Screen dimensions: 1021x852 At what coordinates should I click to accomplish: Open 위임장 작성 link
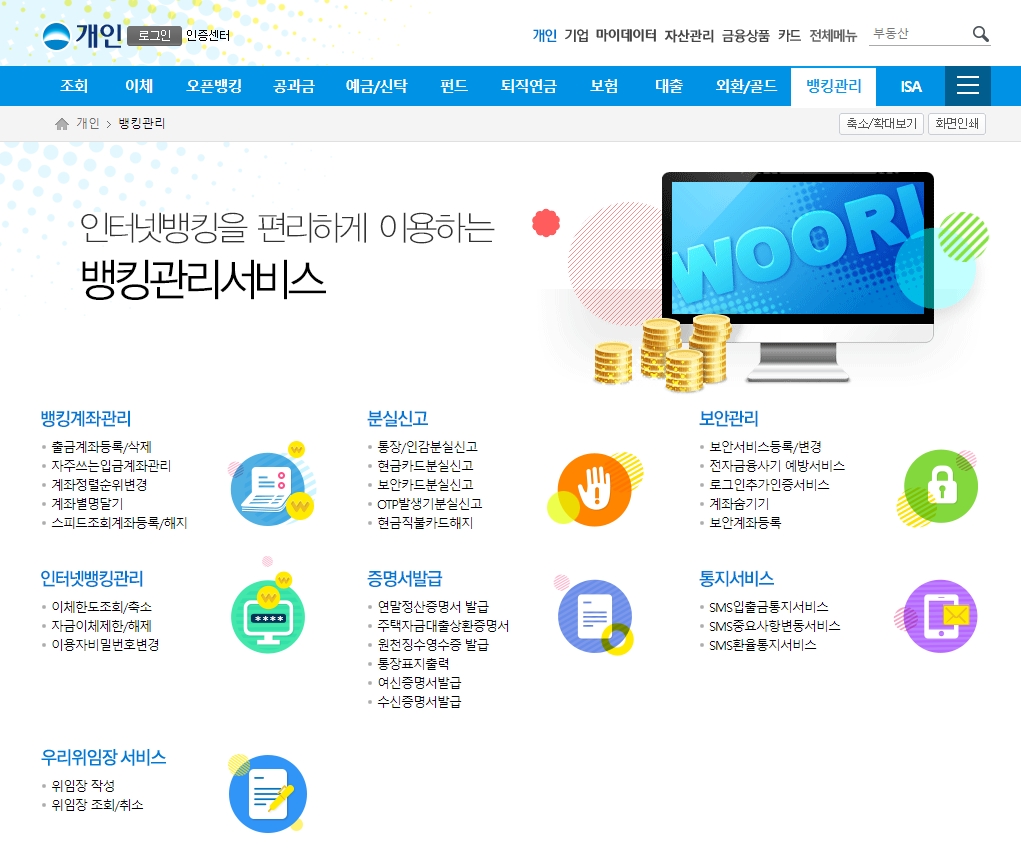[x=83, y=786]
